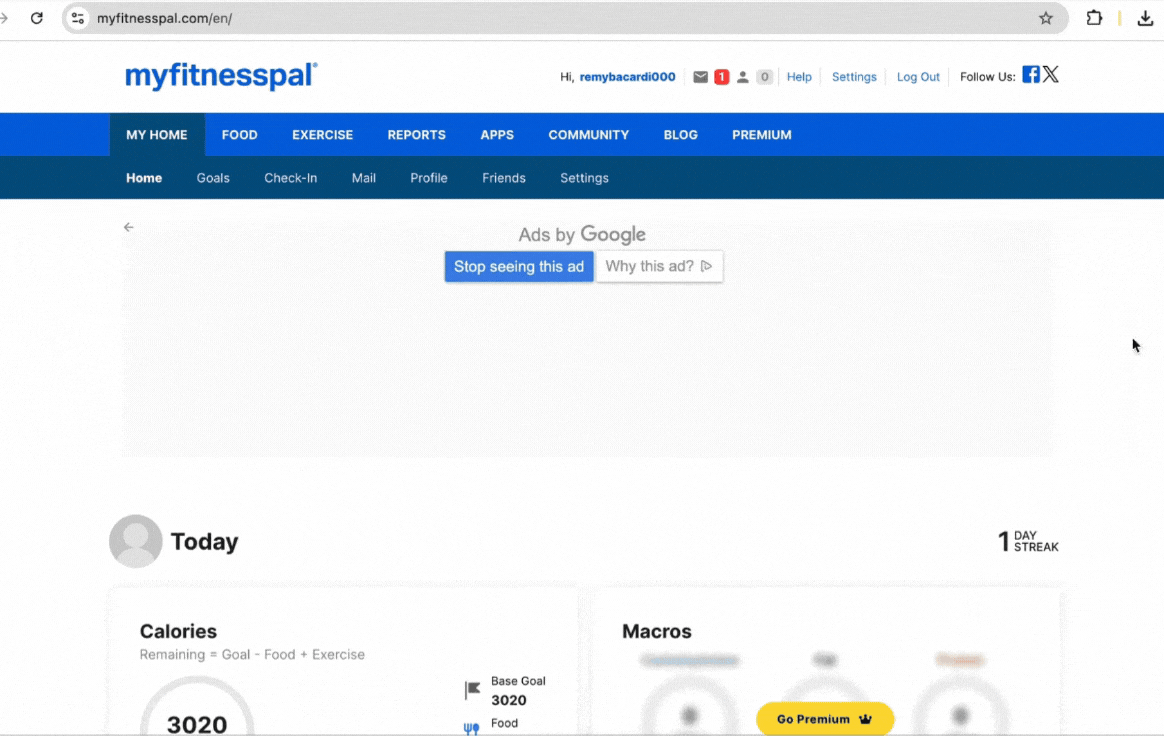Click the Macros card heading
Viewport: 1164px width, 736px height.
point(656,631)
